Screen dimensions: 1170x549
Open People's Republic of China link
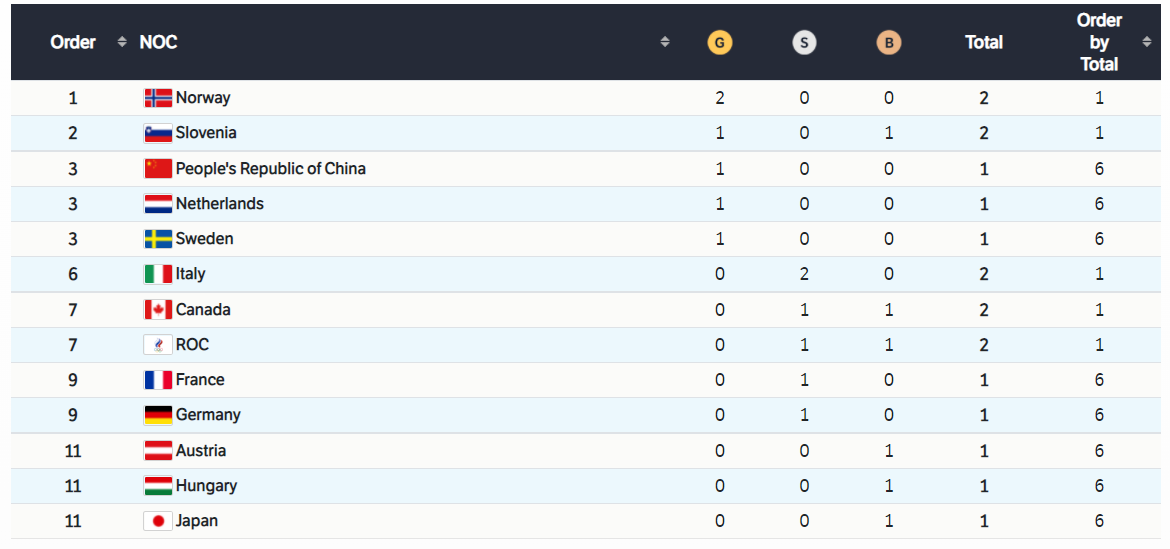point(270,168)
